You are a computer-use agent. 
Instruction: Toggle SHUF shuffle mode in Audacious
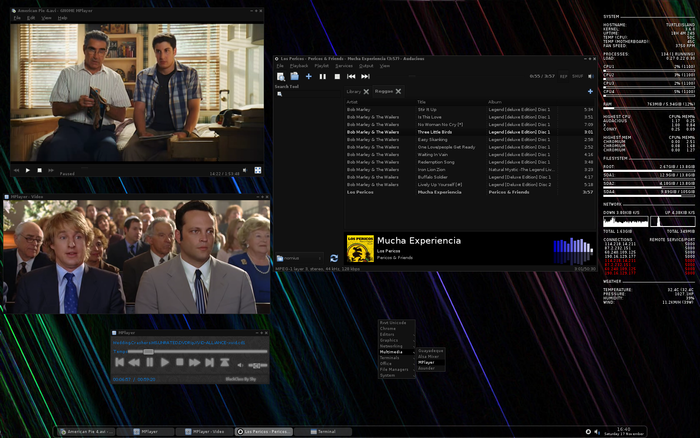coord(577,76)
